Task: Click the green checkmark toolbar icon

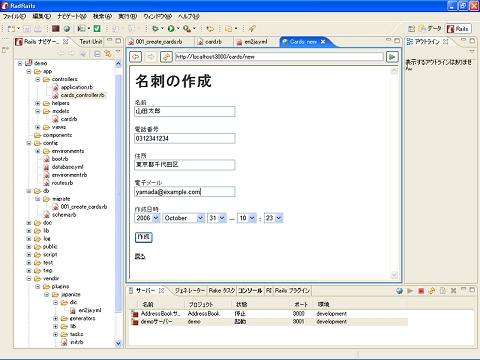Action: (97, 29)
